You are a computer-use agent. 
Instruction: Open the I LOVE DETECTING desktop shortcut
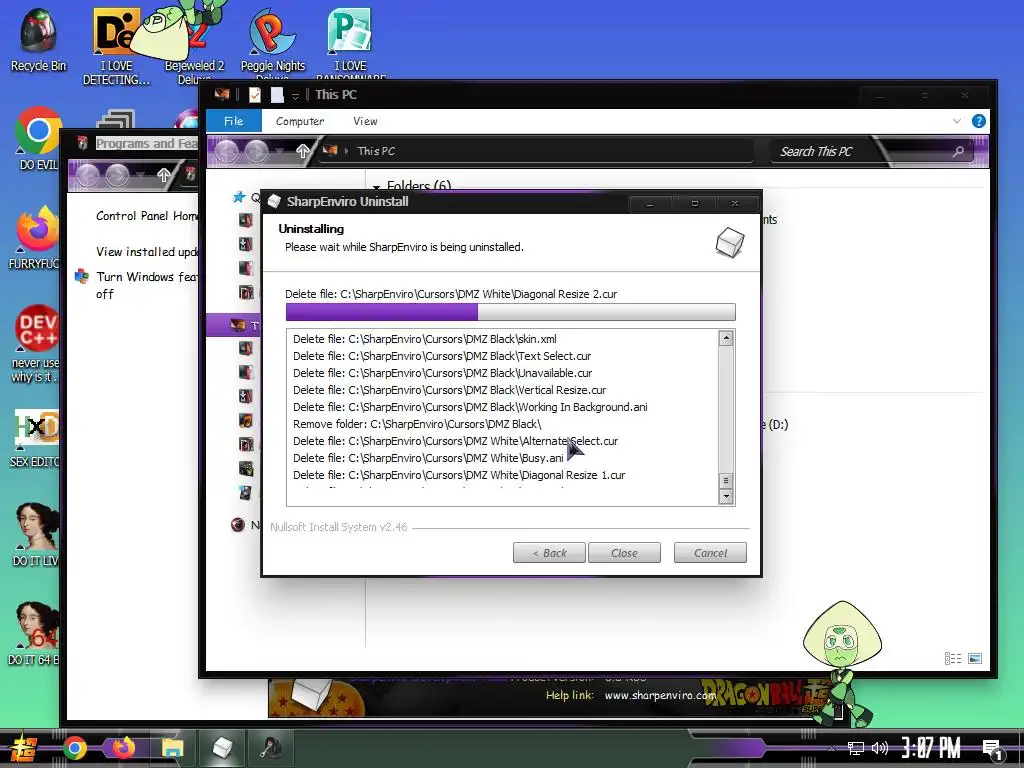pos(116,46)
